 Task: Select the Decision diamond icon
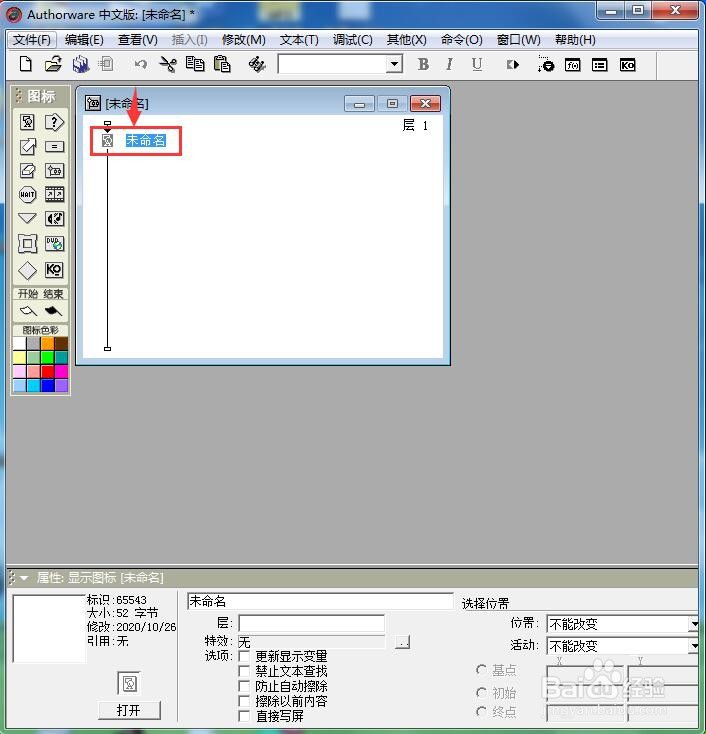coord(27,270)
